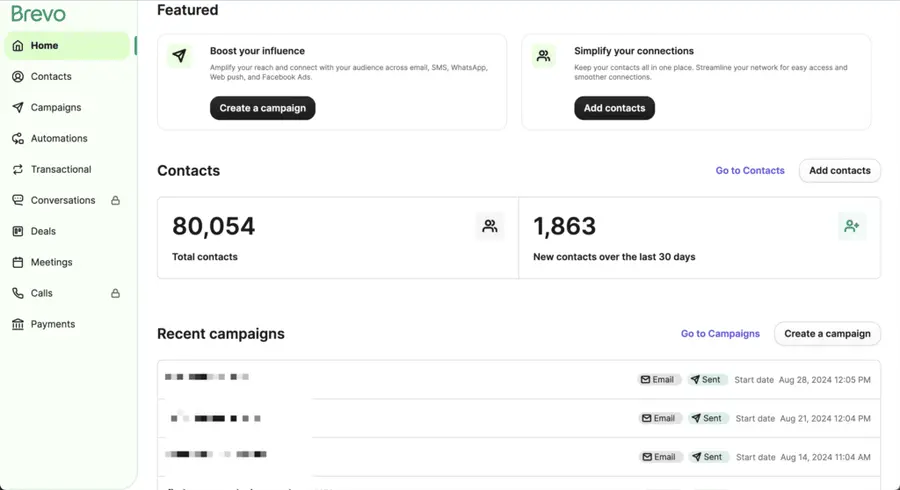The height and width of the screenshot is (490, 900).
Task: Click the Featured heading
Action: pyautogui.click(x=188, y=10)
